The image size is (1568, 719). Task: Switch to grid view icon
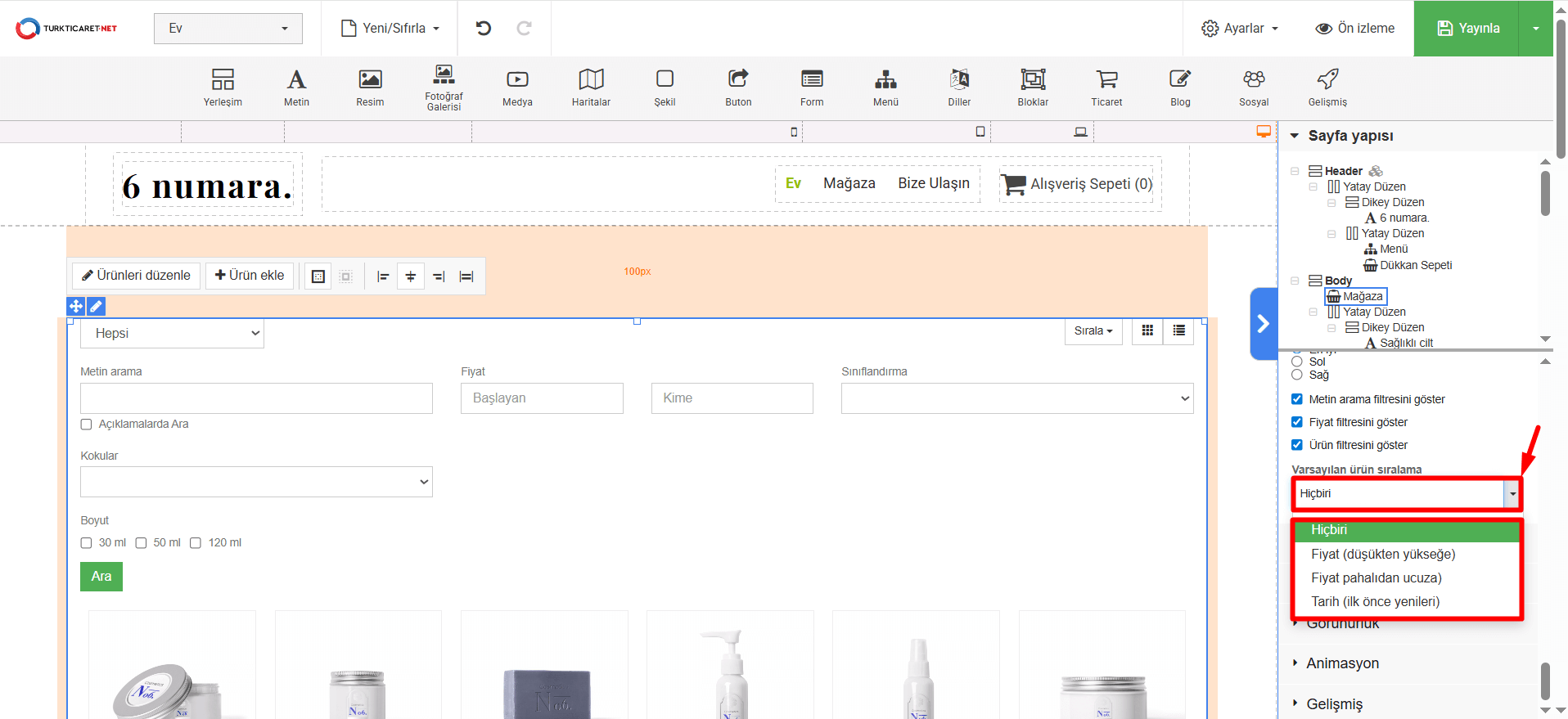[1147, 331]
